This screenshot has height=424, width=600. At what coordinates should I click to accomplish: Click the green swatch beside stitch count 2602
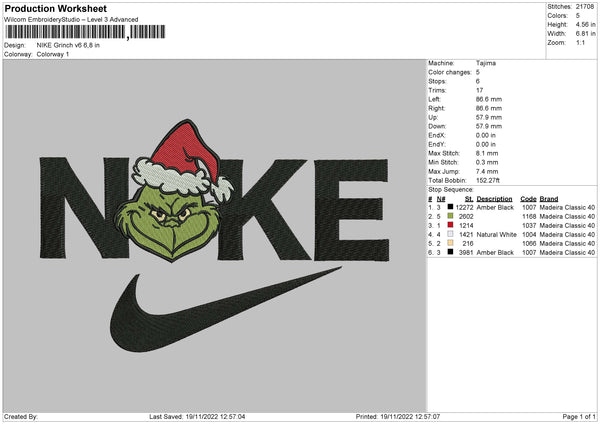(450, 216)
